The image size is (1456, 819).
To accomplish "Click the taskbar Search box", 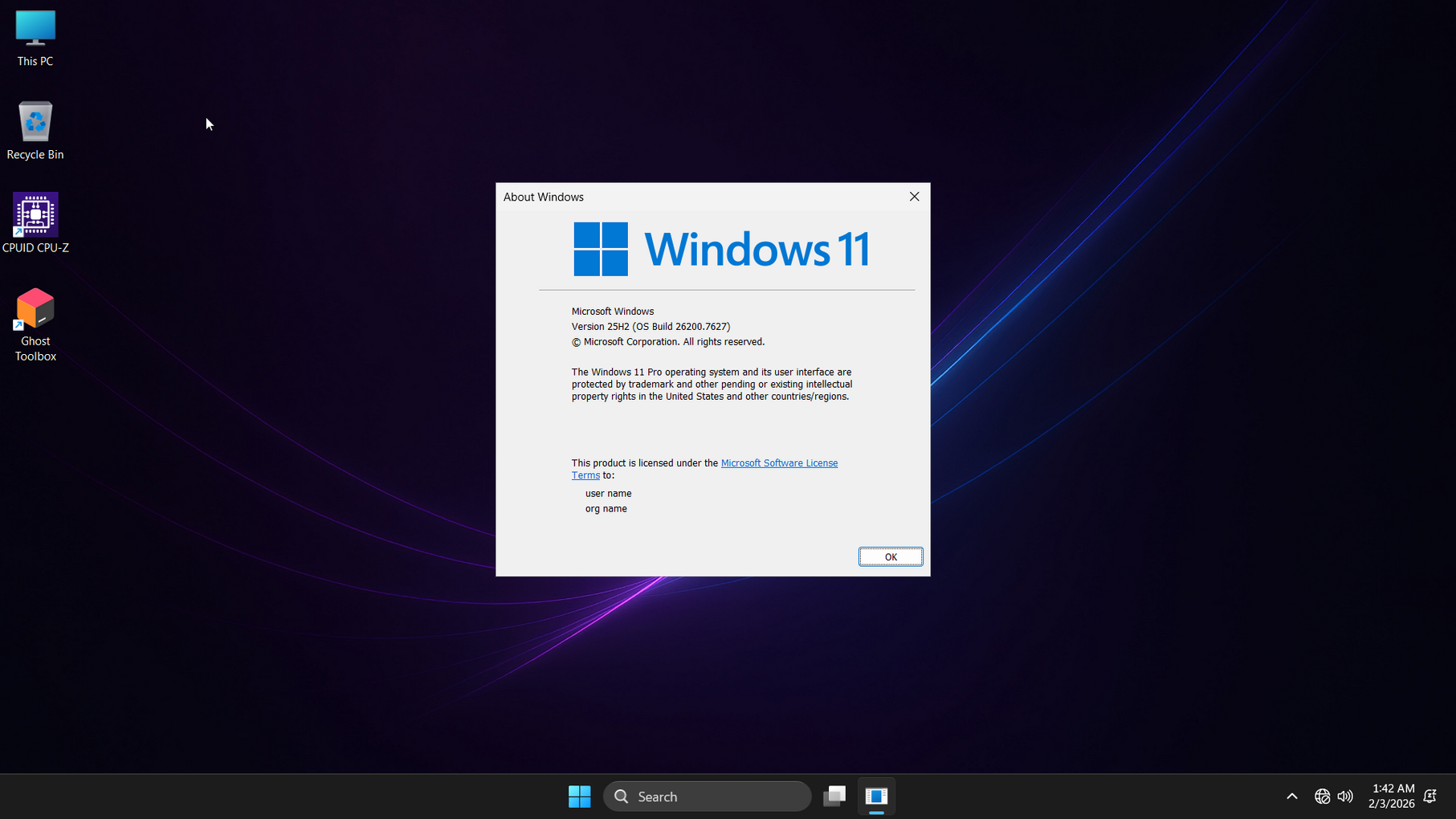I will pyautogui.click(x=707, y=797).
